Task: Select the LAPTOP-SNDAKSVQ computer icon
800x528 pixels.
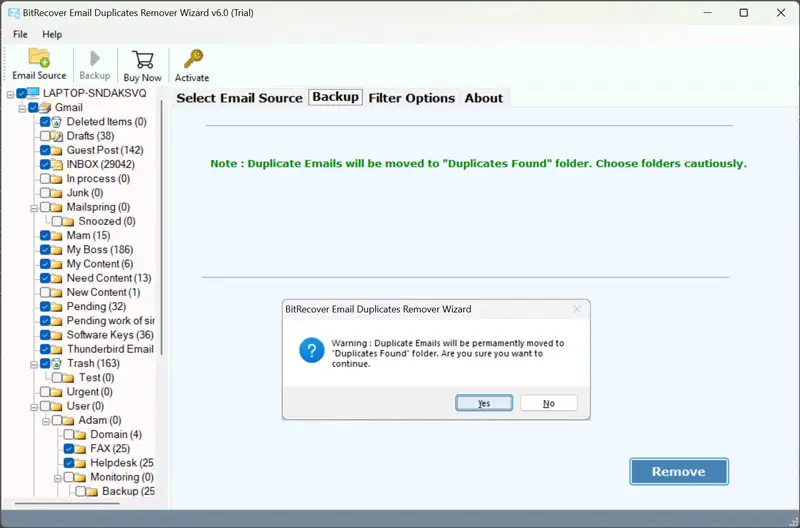Action: 34,93
